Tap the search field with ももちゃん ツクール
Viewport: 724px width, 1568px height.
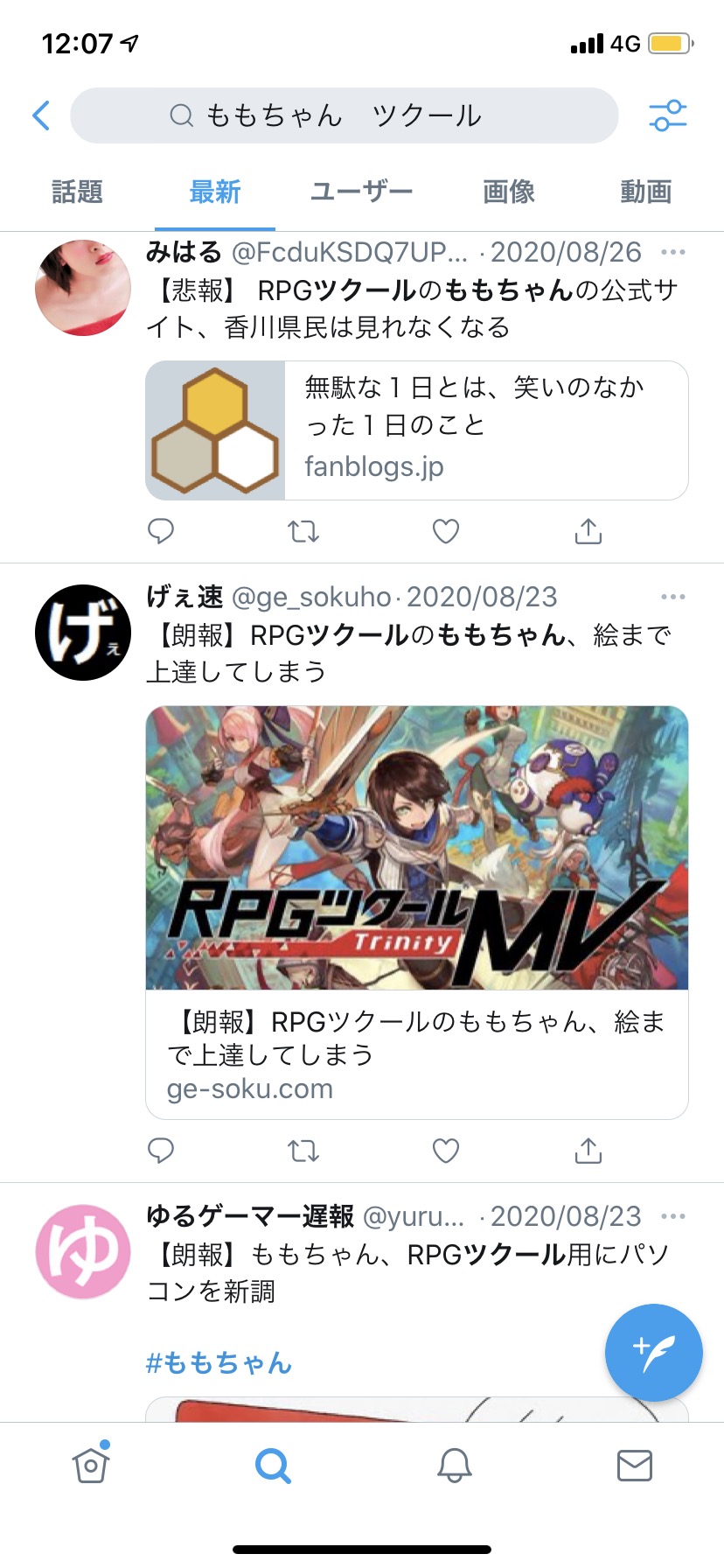345,115
